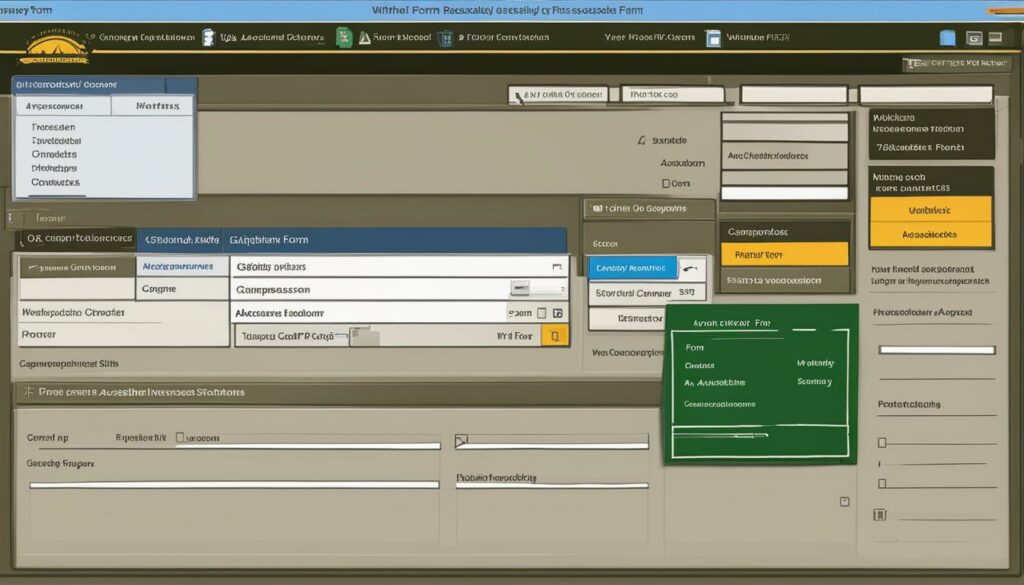
Task: Click the orange square icon ending the fourth form row
Action: click(554, 336)
